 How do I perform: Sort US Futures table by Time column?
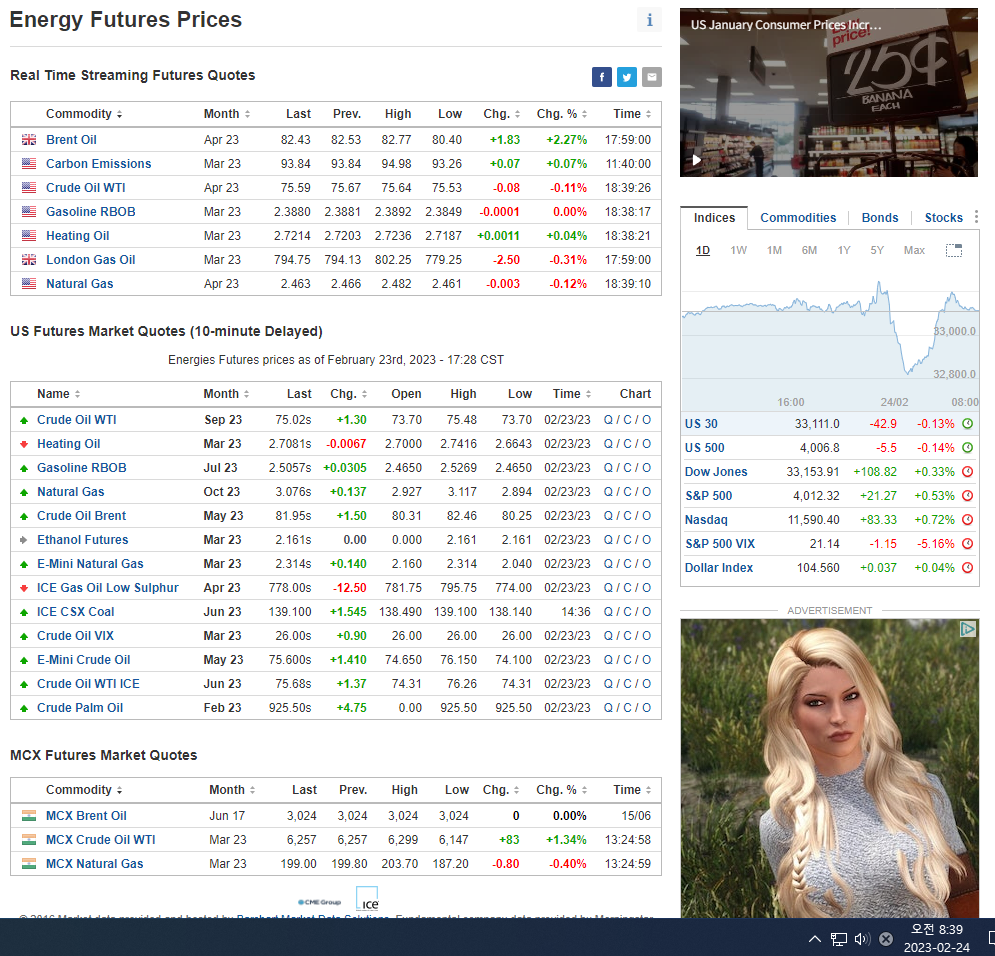click(x=572, y=394)
